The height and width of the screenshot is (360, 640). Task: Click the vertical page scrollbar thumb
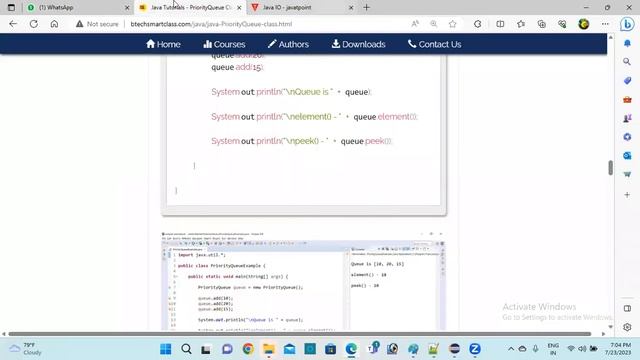coord(610,167)
